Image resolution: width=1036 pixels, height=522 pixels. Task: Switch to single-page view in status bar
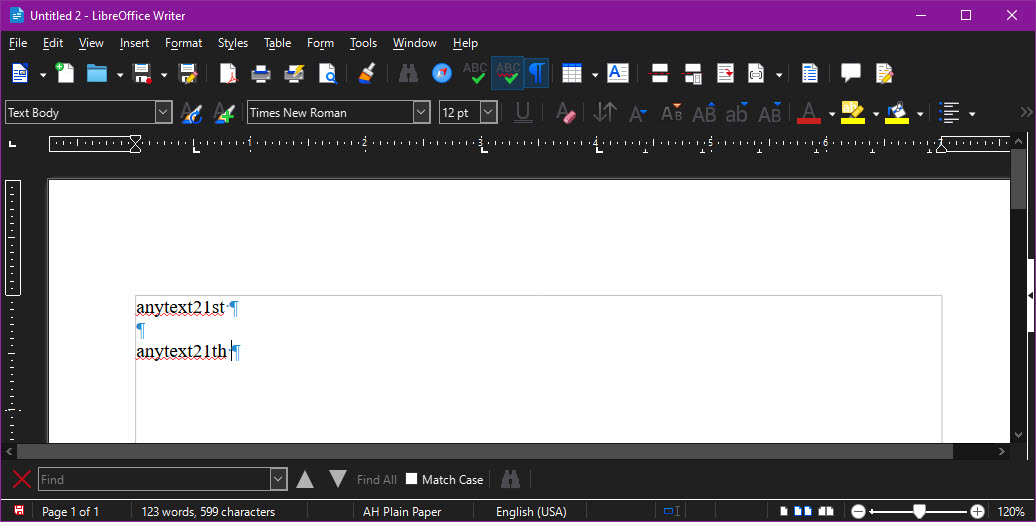pos(784,511)
